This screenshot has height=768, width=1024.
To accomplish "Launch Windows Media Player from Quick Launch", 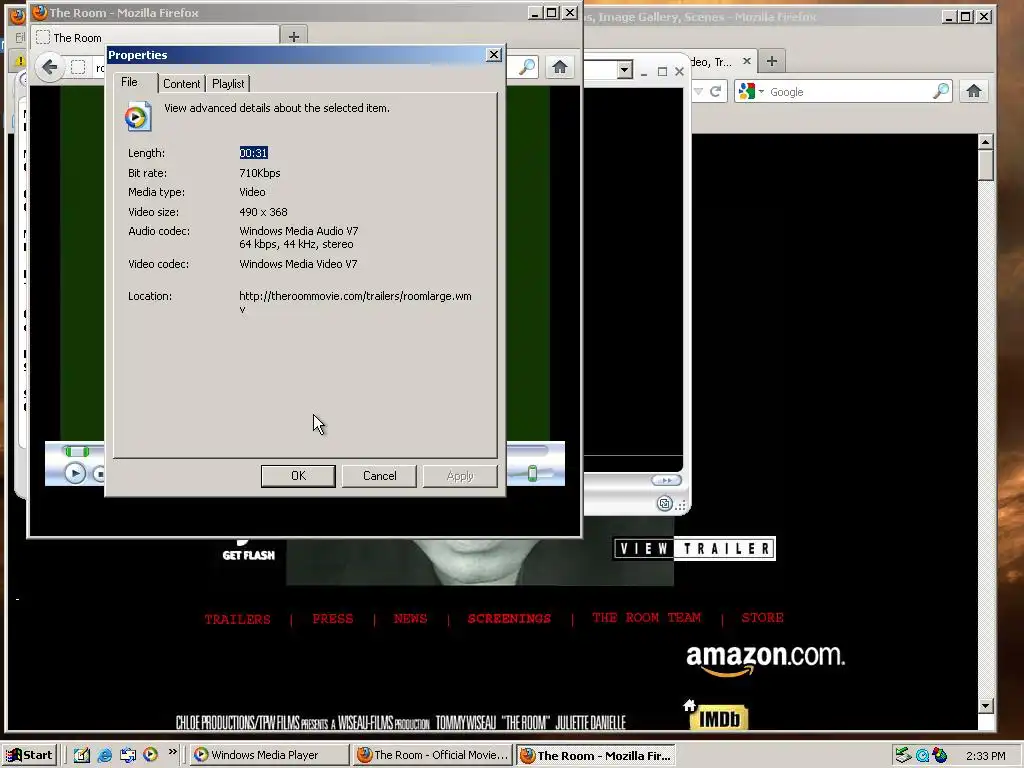I will pyautogui.click(x=150, y=755).
